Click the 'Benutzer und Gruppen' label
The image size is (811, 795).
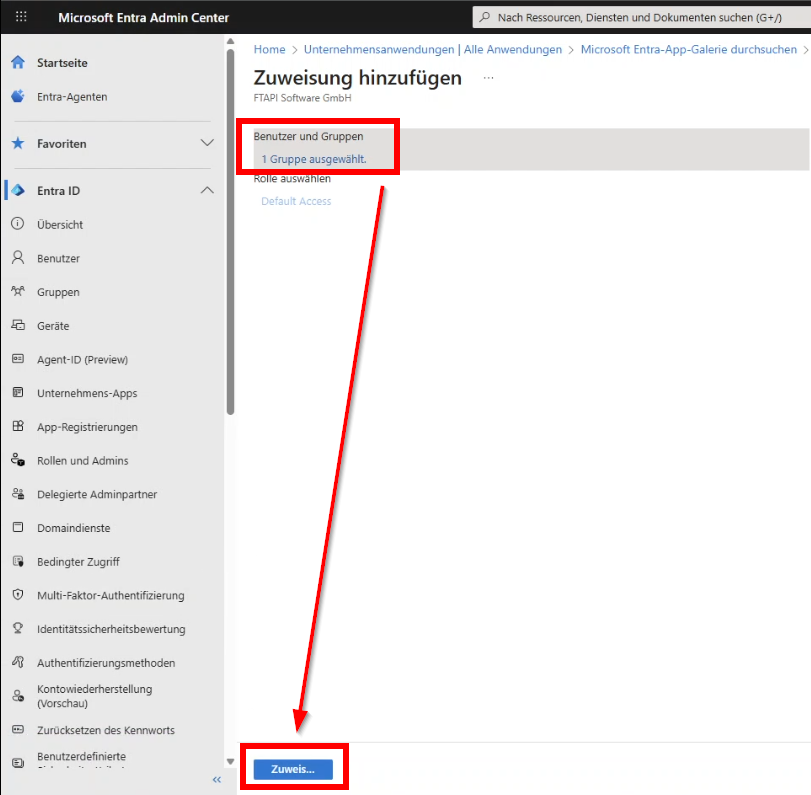click(308, 136)
